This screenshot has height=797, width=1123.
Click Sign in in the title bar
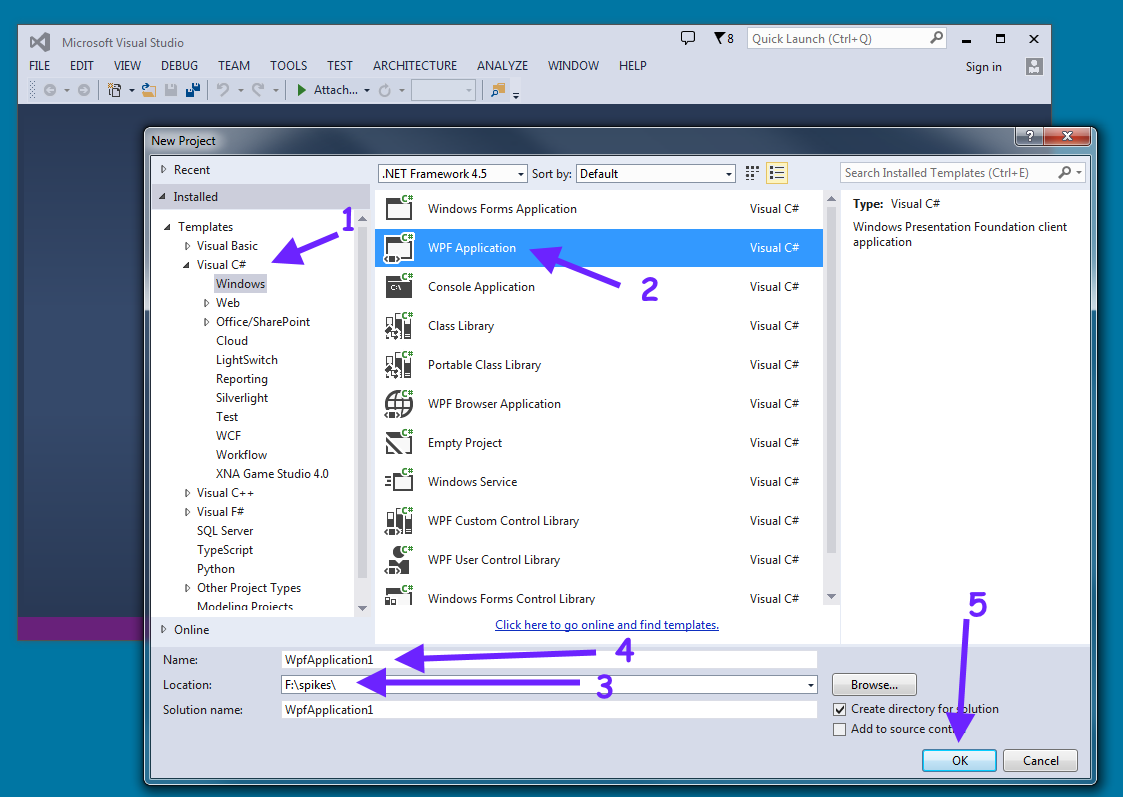click(x=983, y=67)
